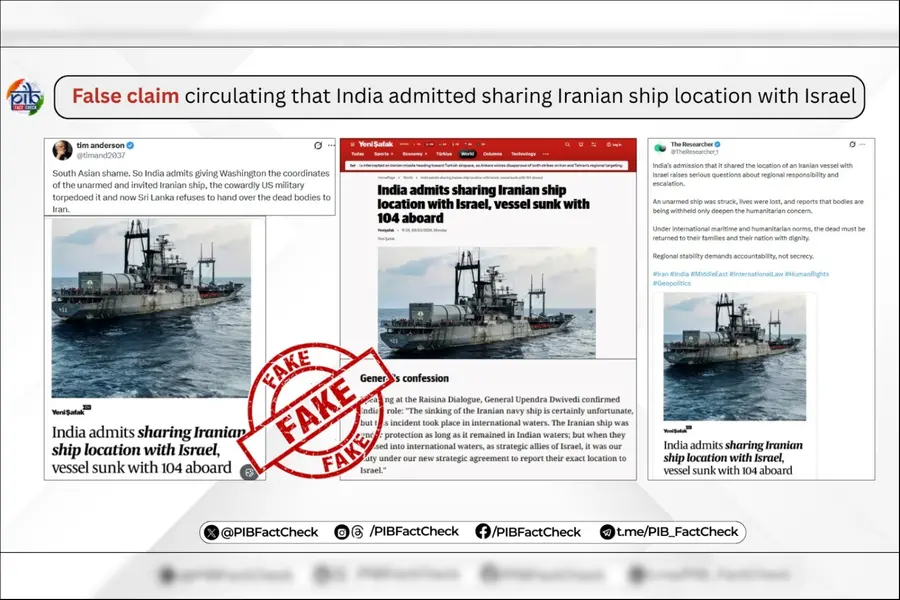900x600 pixels.
Task: Click the breaking news ticker on Yeni Şafak
Action: (487, 165)
